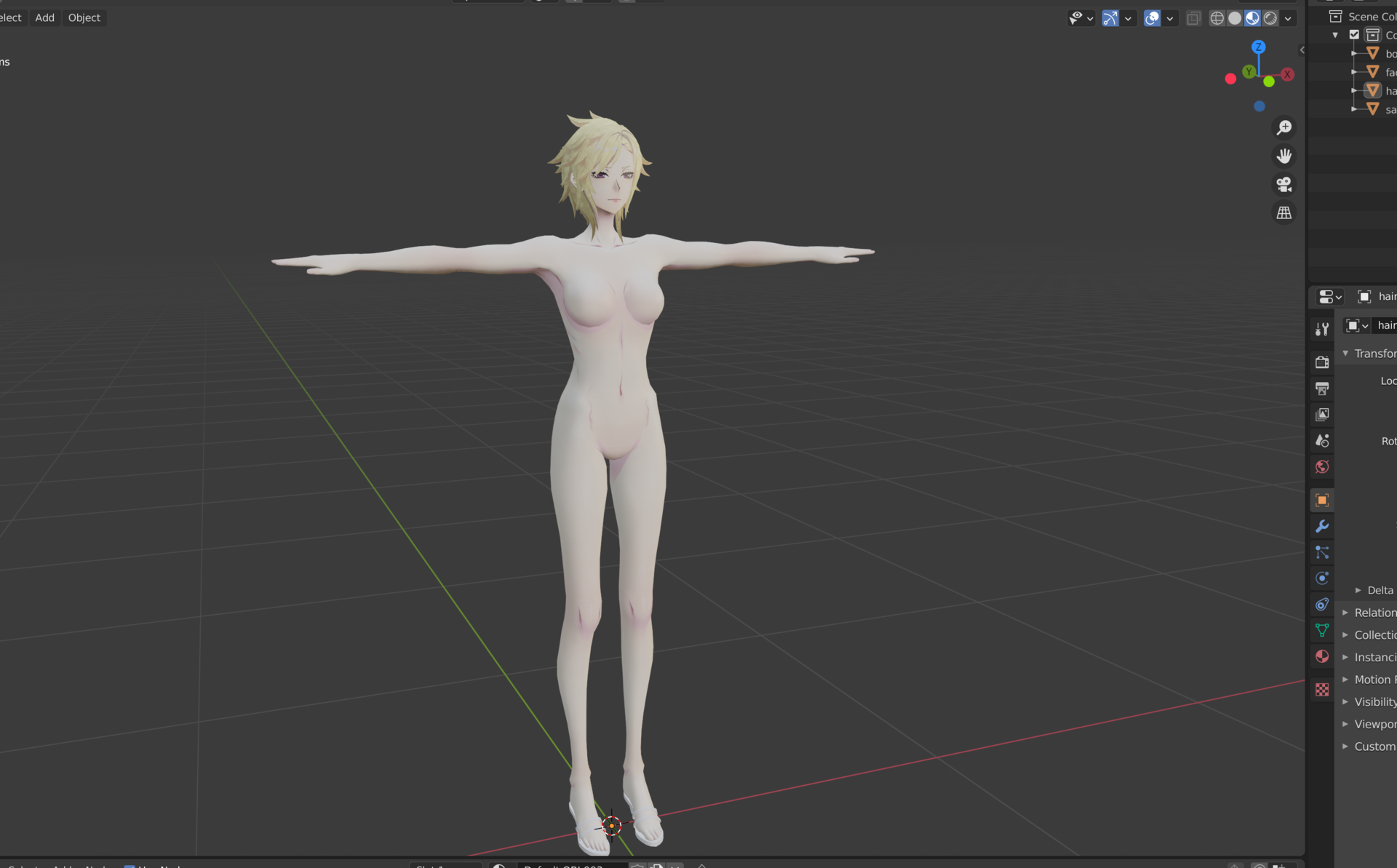Expand the 'bo' mesh object row
This screenshot has height=868, width=1397.
1354,53
